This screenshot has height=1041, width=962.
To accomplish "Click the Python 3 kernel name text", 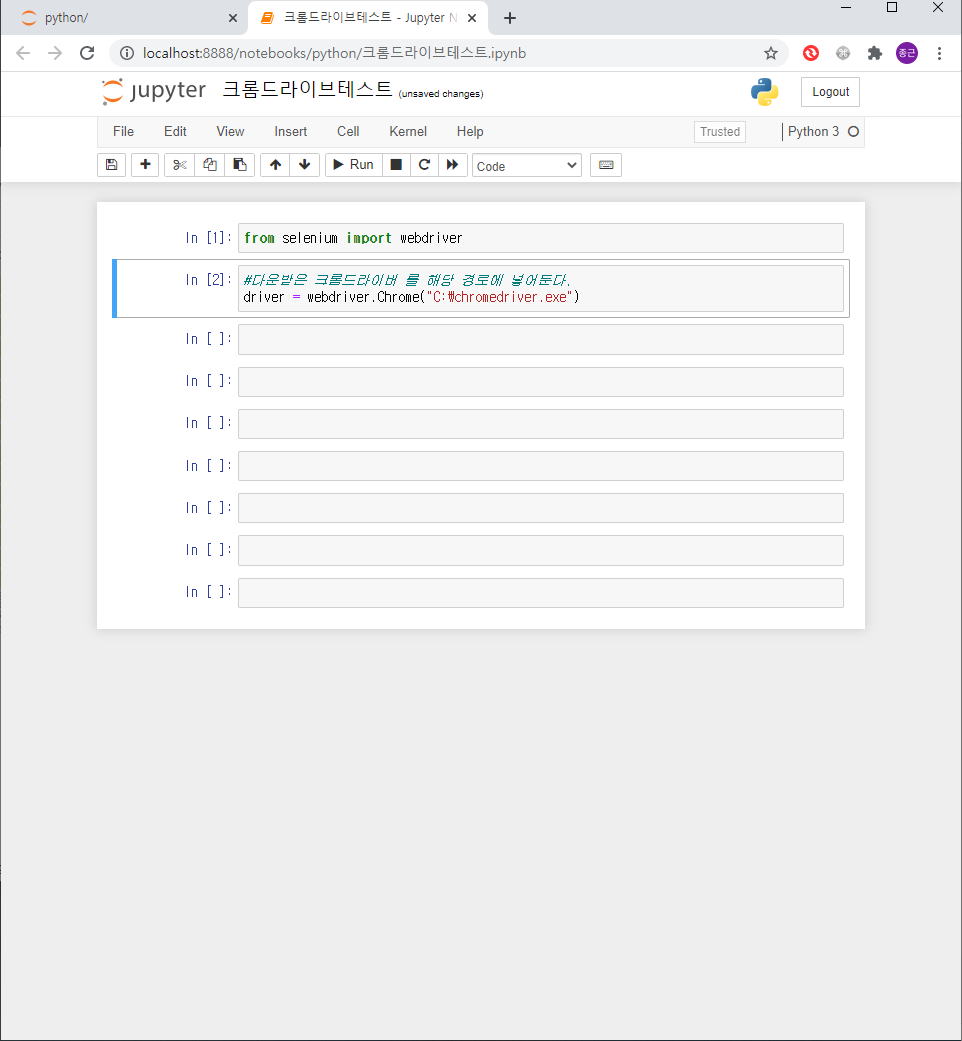I will click(x=813, y=131).
